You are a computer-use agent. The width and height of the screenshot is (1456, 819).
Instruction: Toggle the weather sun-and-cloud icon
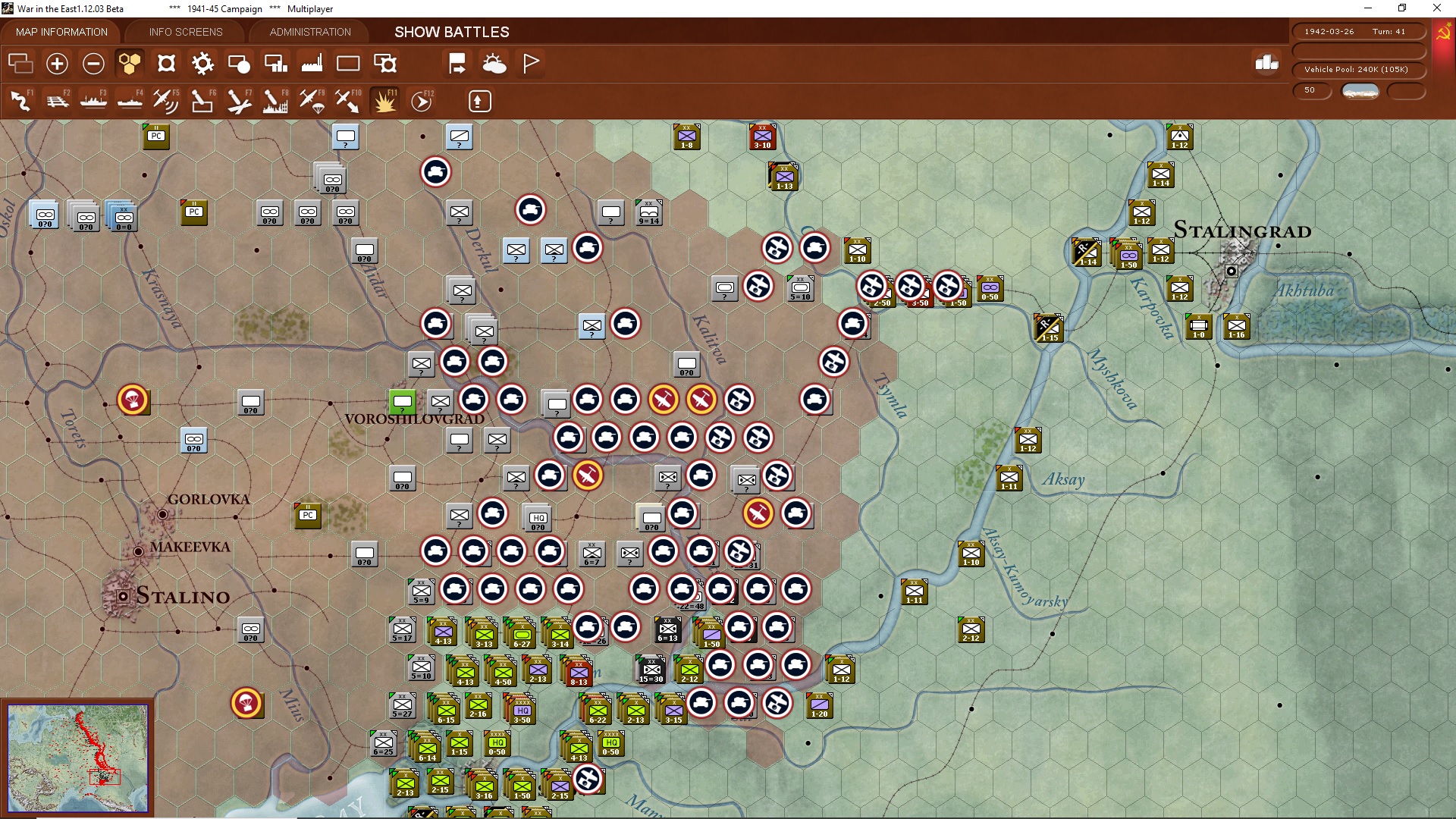[x=494, y=64]
